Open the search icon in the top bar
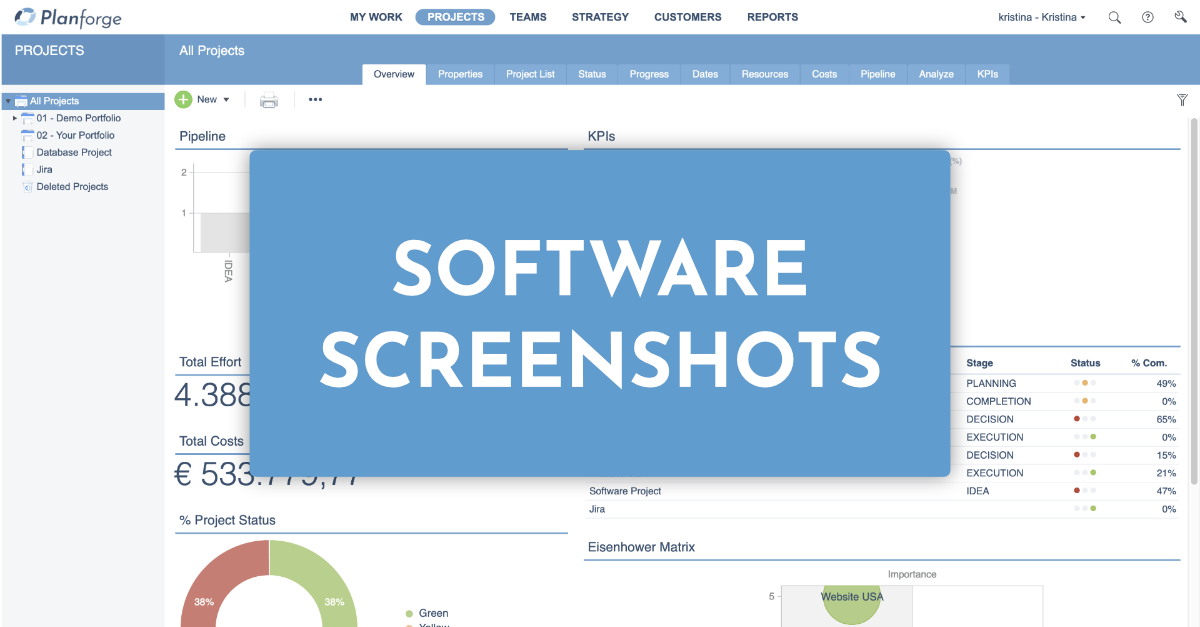The image size is (1200, 627). 1114,17
